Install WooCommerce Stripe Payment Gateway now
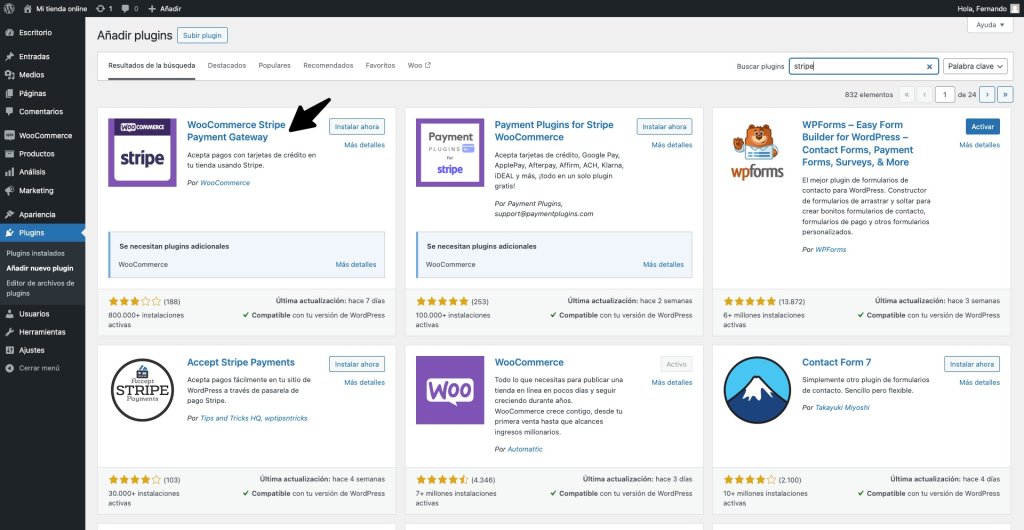 [357, 127]
